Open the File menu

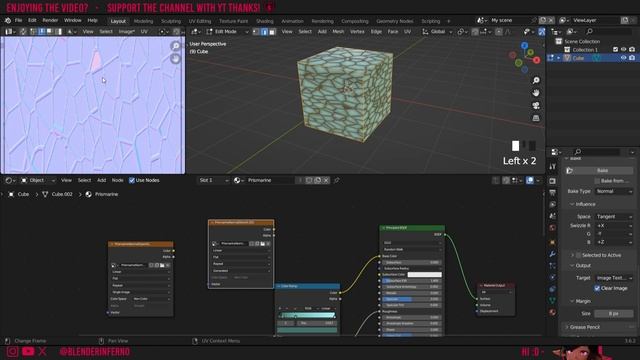(x=18, y=20)
